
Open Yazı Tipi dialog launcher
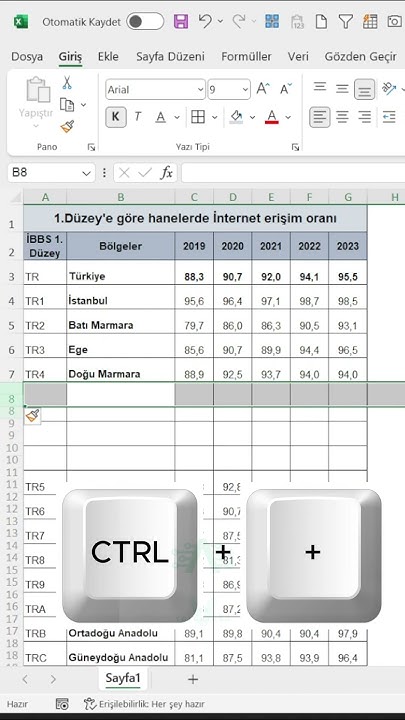295,147
